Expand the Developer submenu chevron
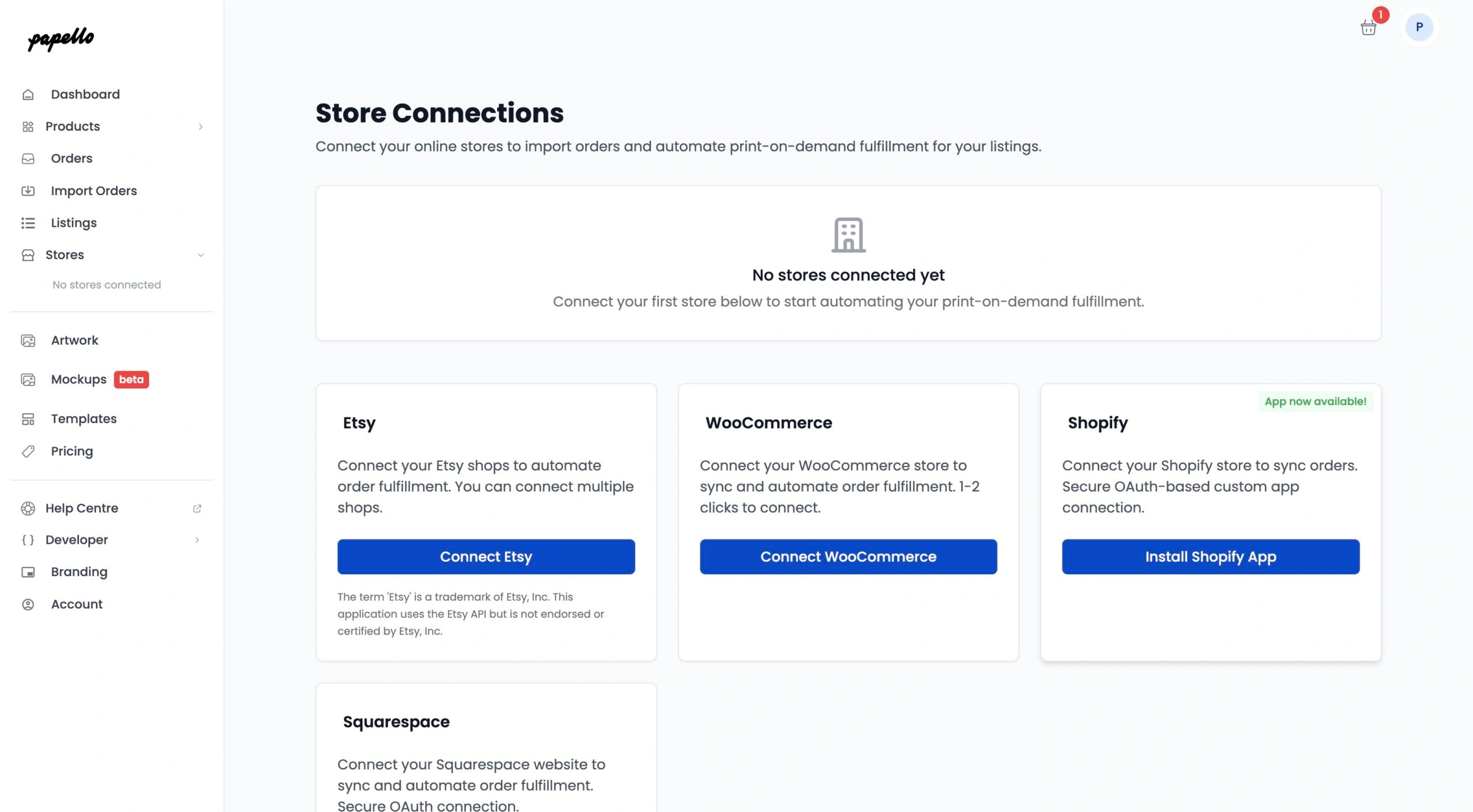 click(x=197, y=540)
